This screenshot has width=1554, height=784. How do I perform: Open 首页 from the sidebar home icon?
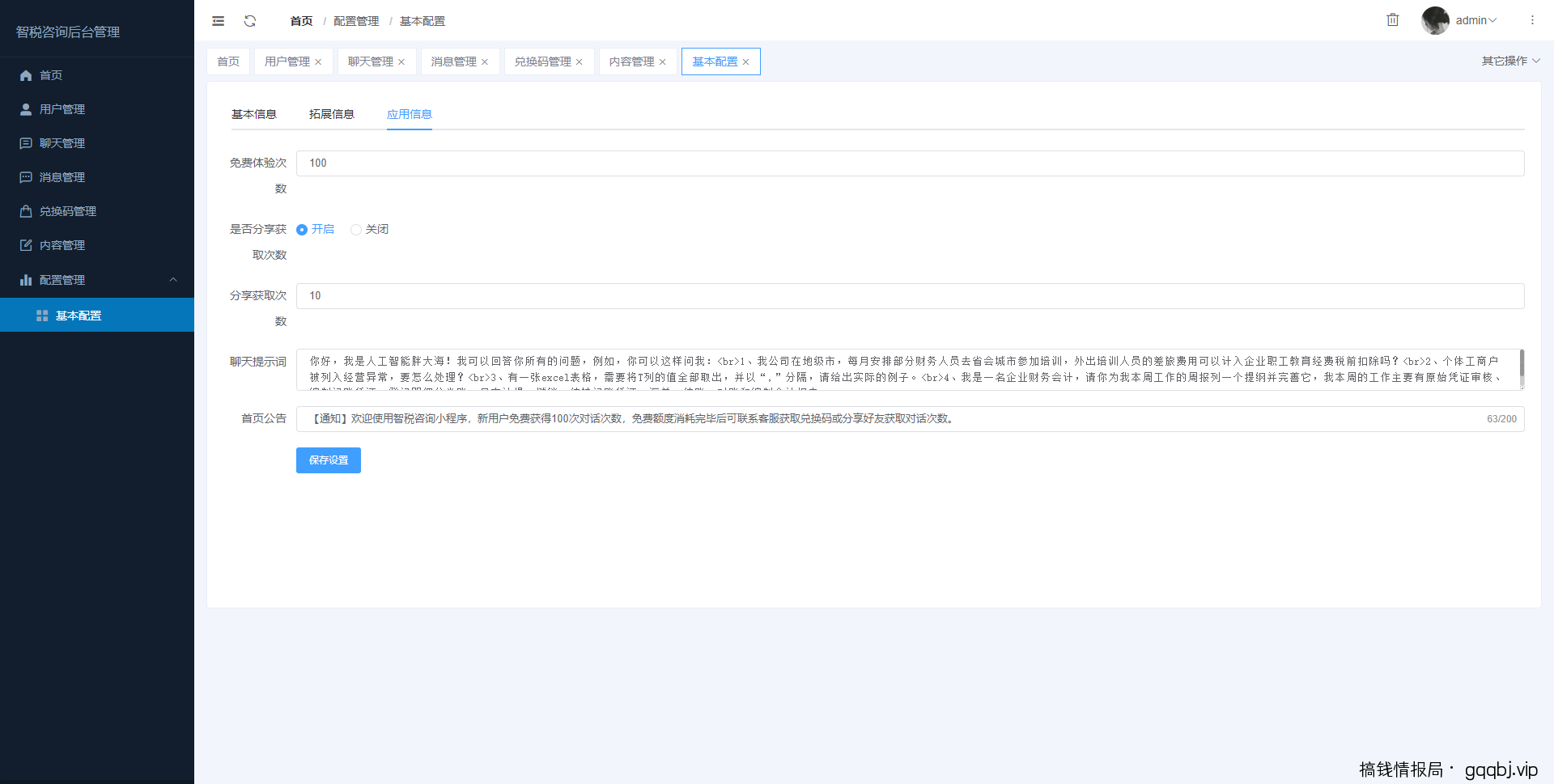[26, 75]
